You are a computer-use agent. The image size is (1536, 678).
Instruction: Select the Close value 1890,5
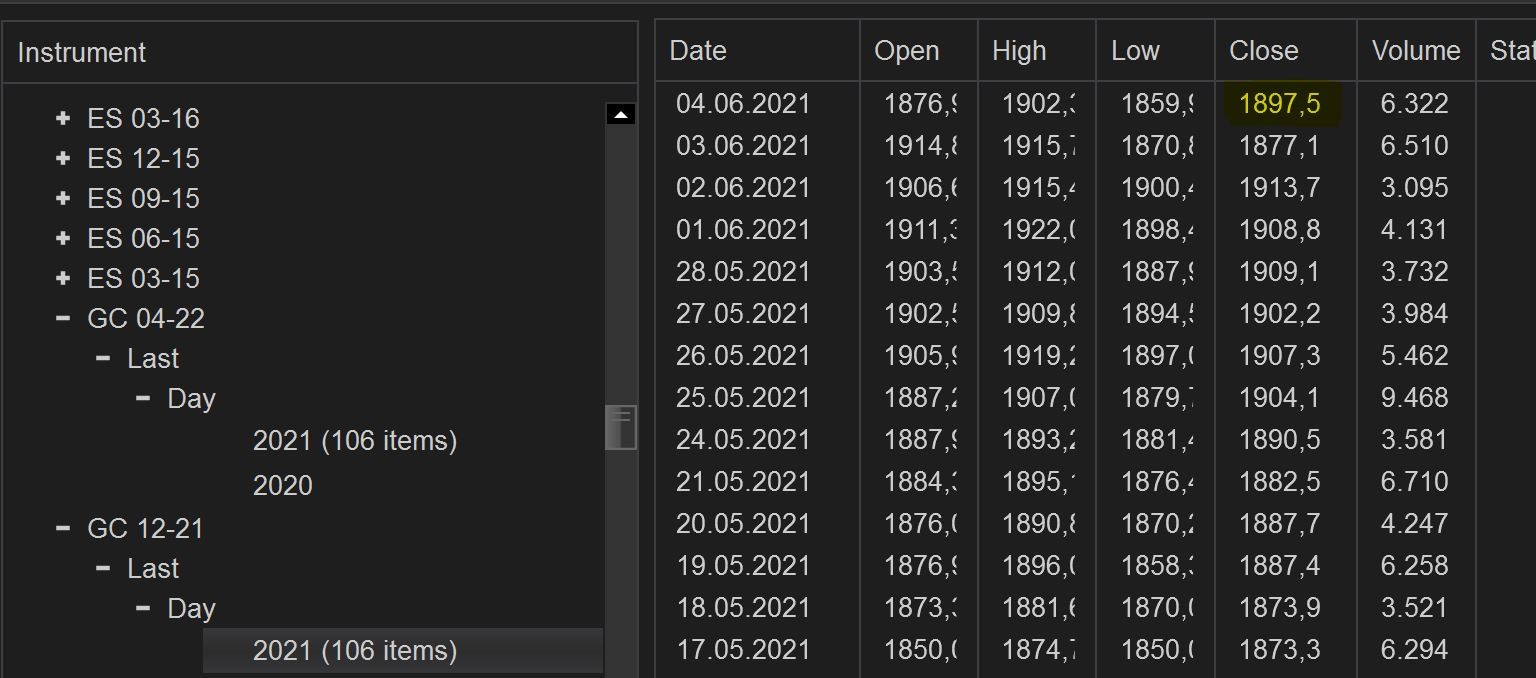click(x=1280, y=440)
